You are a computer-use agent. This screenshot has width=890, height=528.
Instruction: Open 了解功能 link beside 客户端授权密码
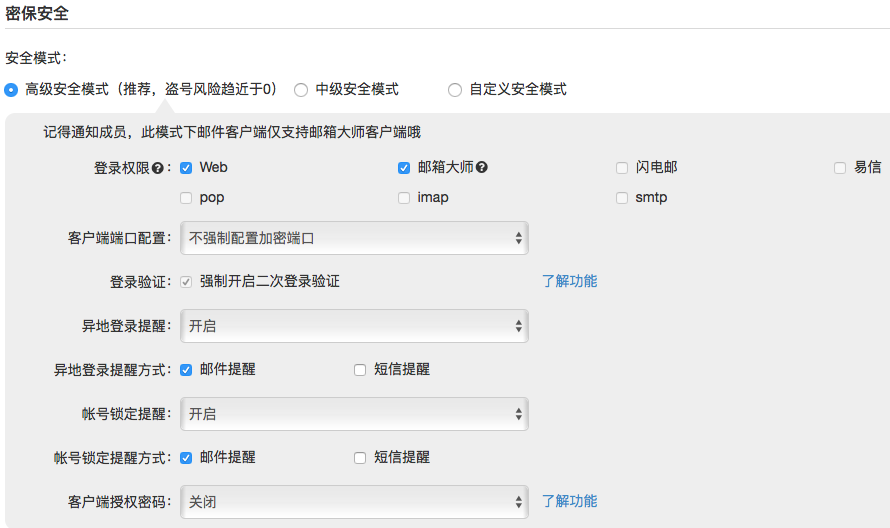pyautogui.click(x=569, y=501)
